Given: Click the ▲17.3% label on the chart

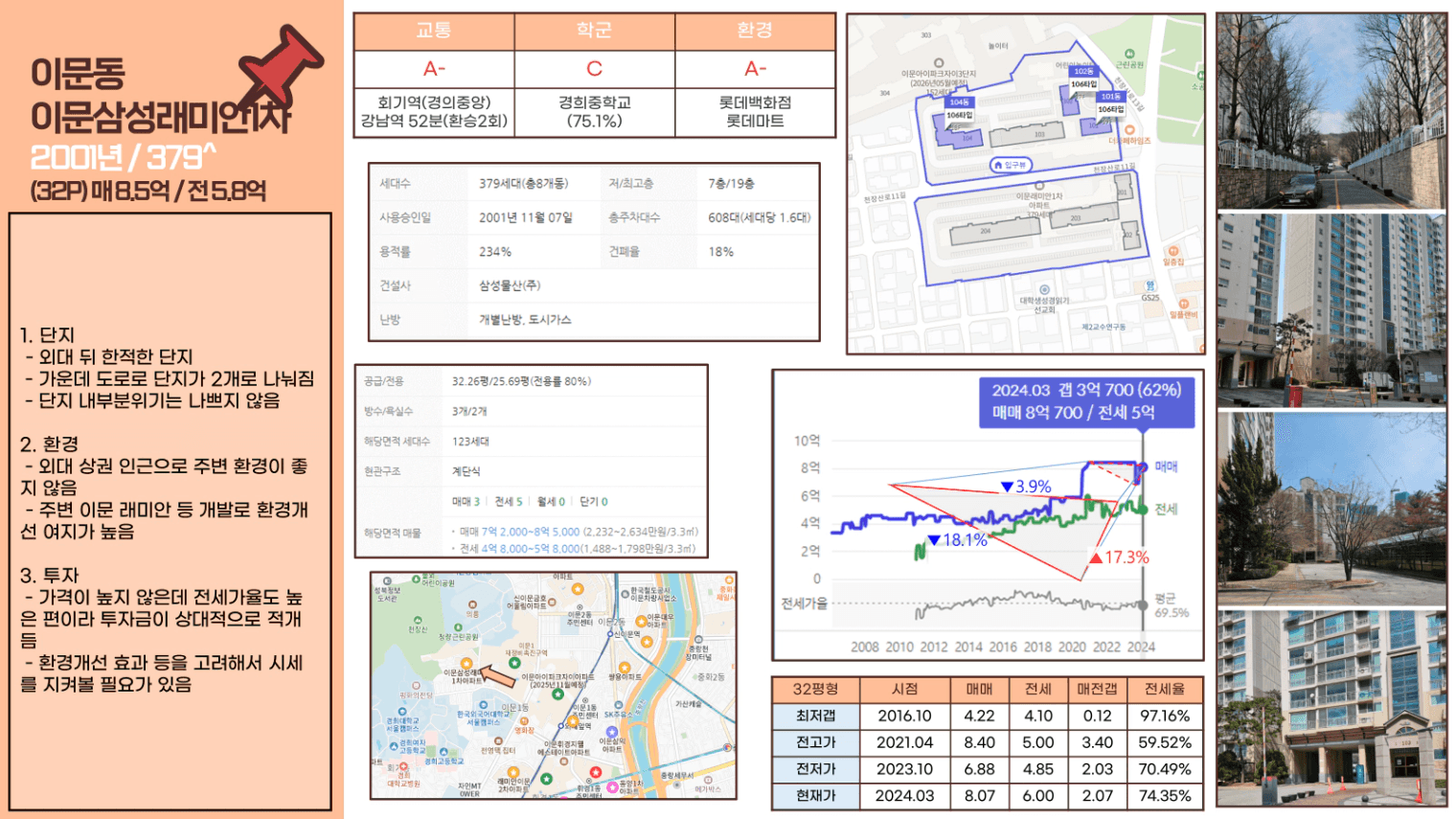Looking at the screenshot, I should (x=1119, y=557).
